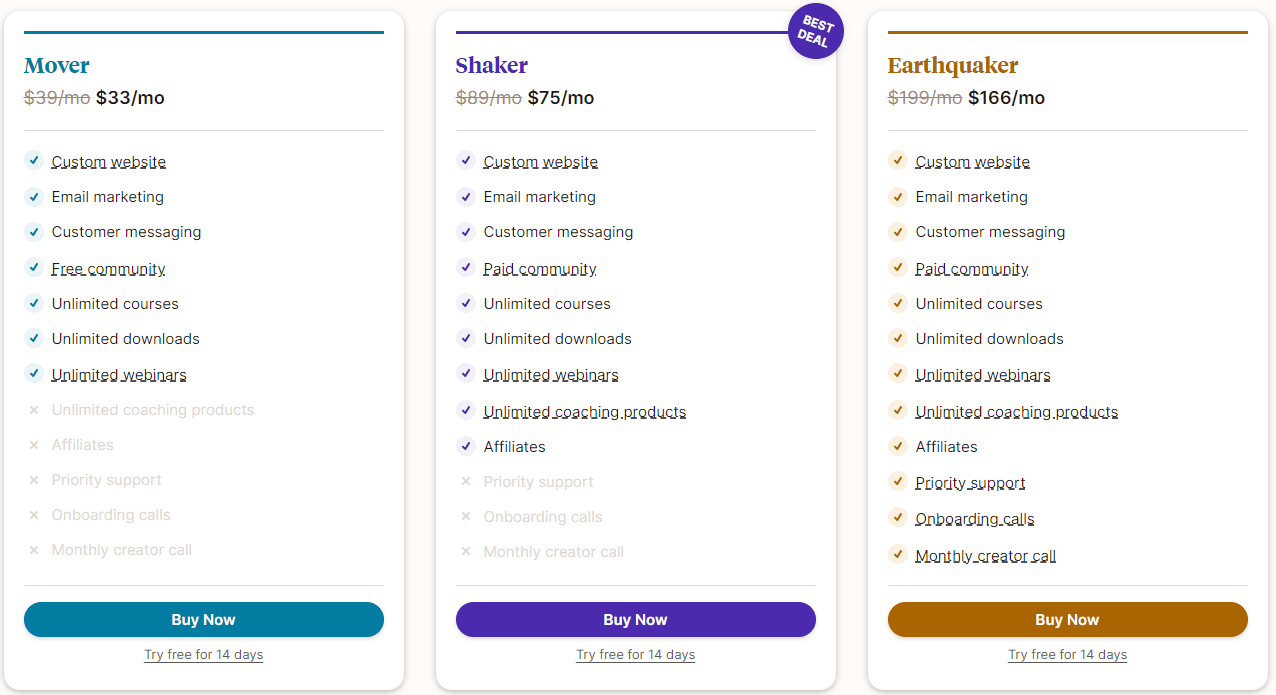Click the checkmark icon beside Shaker's Affiliates

466,446
